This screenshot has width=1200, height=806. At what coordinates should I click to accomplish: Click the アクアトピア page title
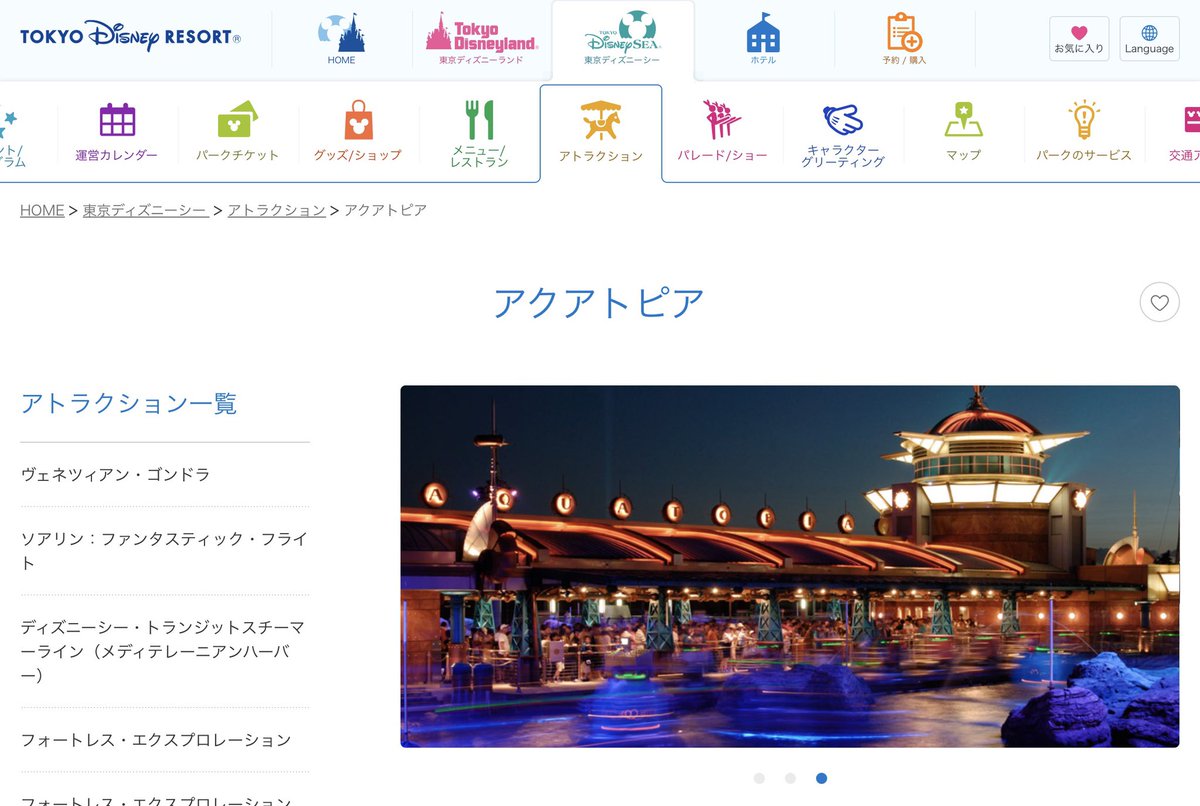click(x=599, y=302)
